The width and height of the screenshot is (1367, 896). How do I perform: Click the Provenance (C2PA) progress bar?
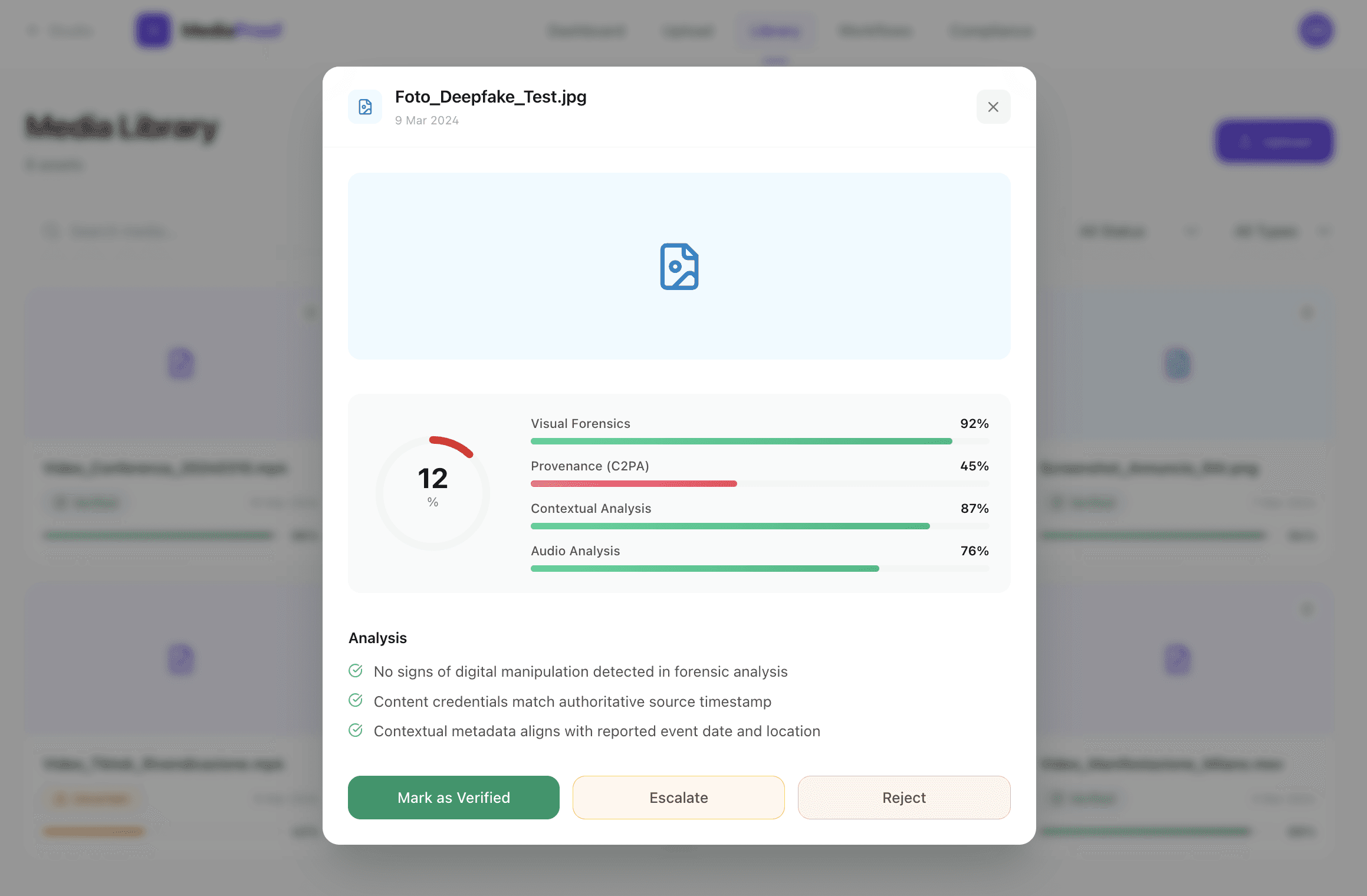(x=760, y=483)
